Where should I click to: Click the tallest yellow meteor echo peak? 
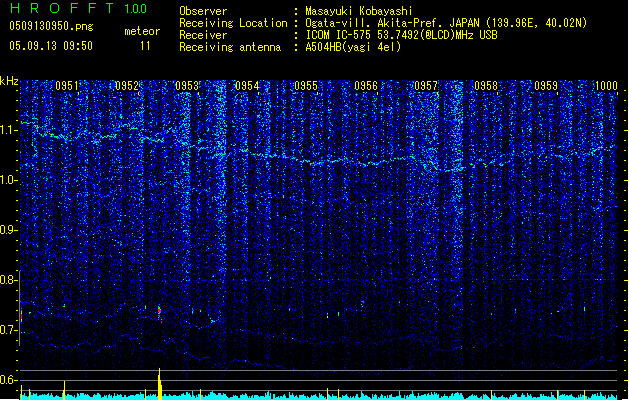click(160, 384)
